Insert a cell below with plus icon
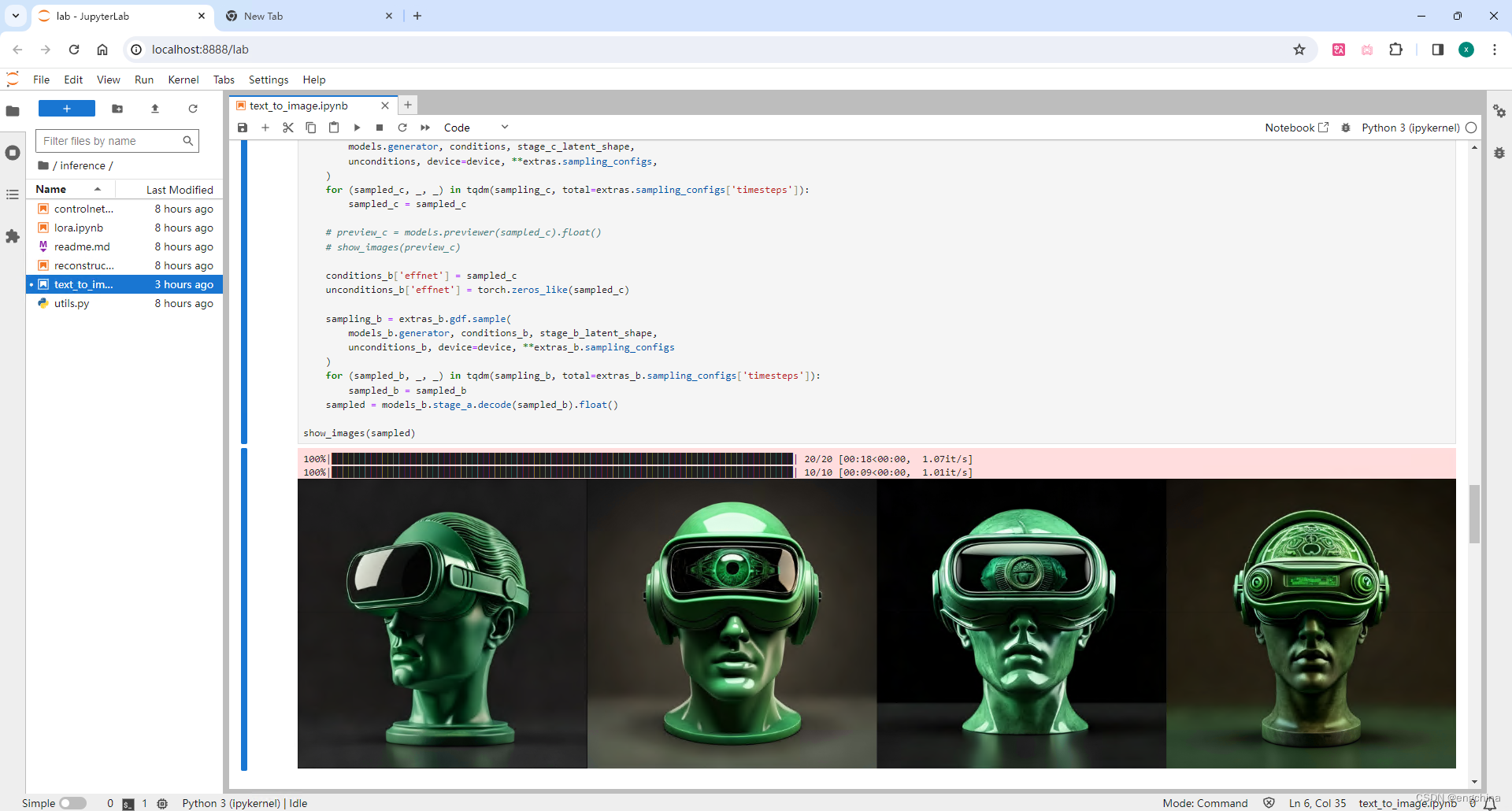The image size is (1512, 811). (265, 128)
